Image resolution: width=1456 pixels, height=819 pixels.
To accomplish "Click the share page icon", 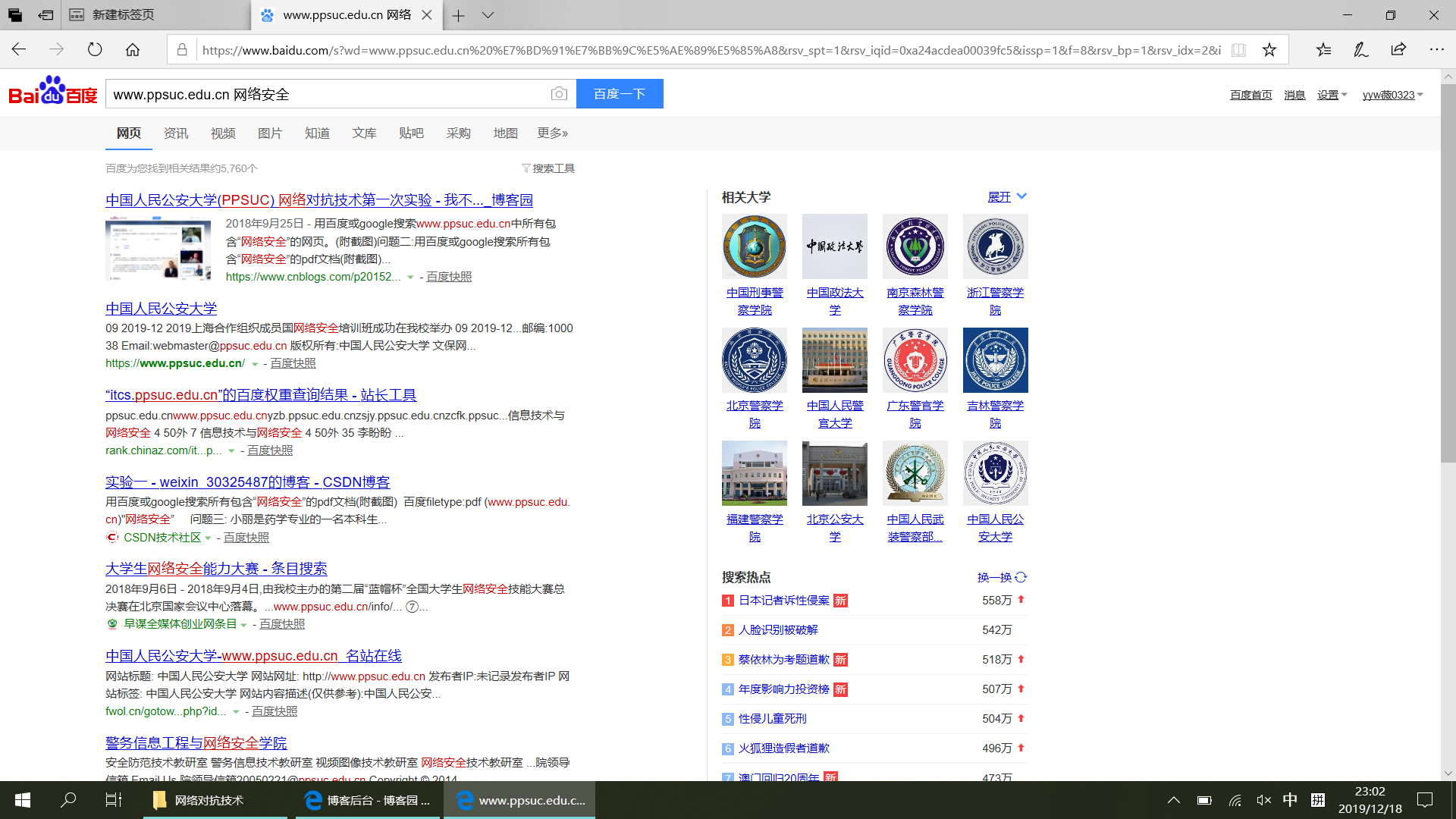I will pos(1398,50).
